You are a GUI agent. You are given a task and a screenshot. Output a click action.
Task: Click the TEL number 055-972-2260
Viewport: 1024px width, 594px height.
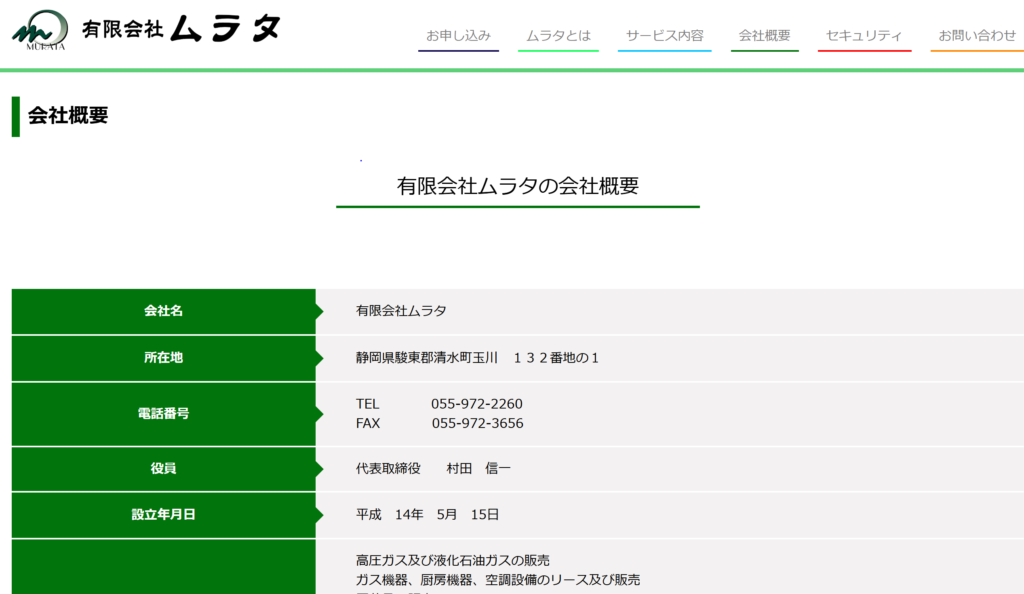click(x=476, y=404)
